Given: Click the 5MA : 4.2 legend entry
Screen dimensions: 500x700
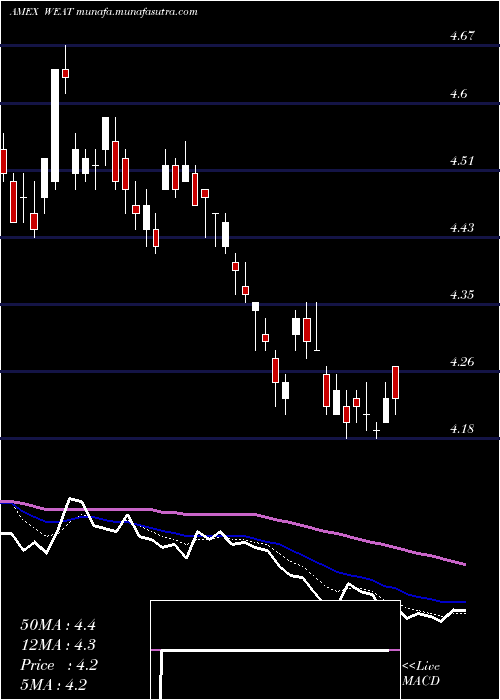Looking at the screenshot, I should click(x=54, y=685).
